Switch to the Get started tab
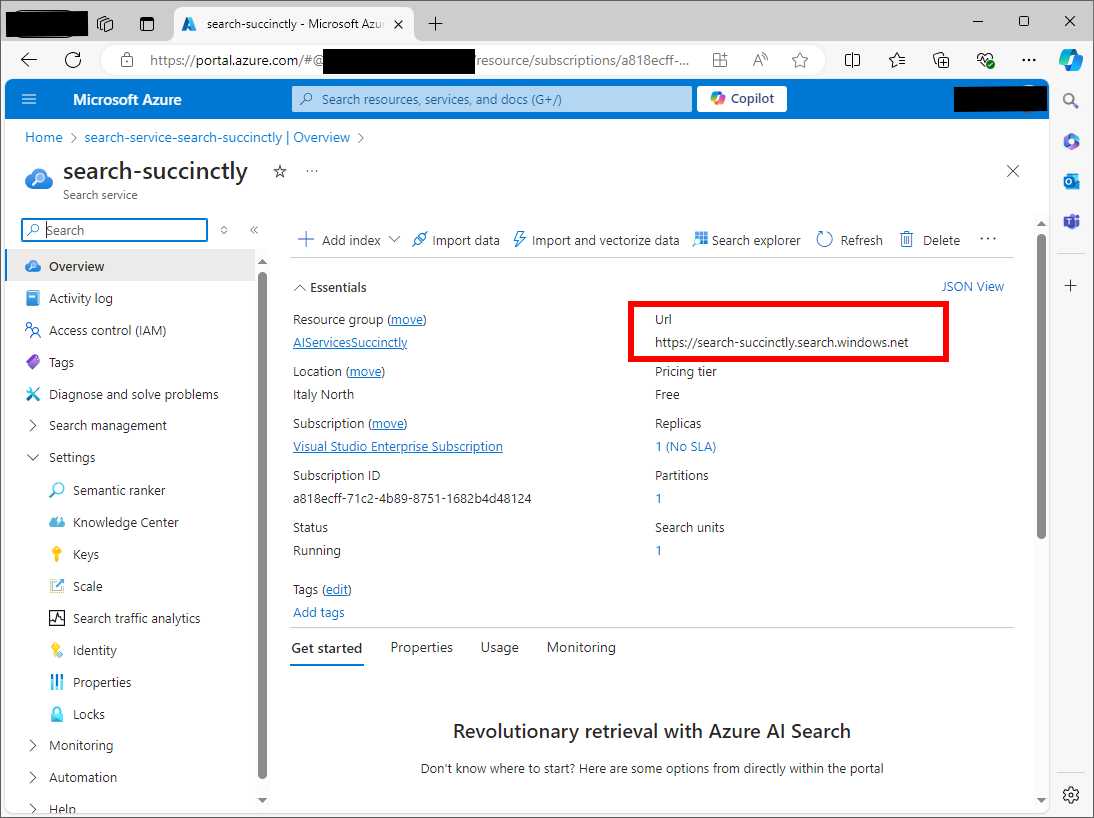This screenshot has width=1094, height=818. point(327,648)
